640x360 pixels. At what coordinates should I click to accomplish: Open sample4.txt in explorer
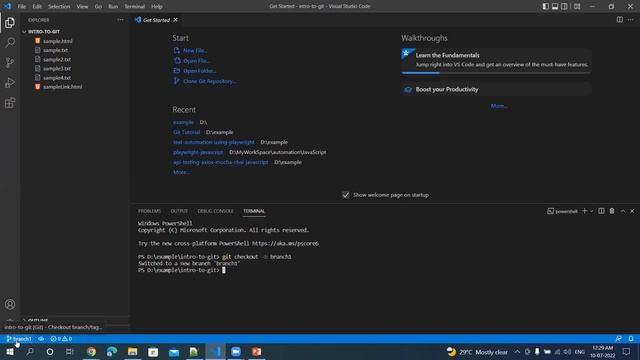tap(57, 78)
